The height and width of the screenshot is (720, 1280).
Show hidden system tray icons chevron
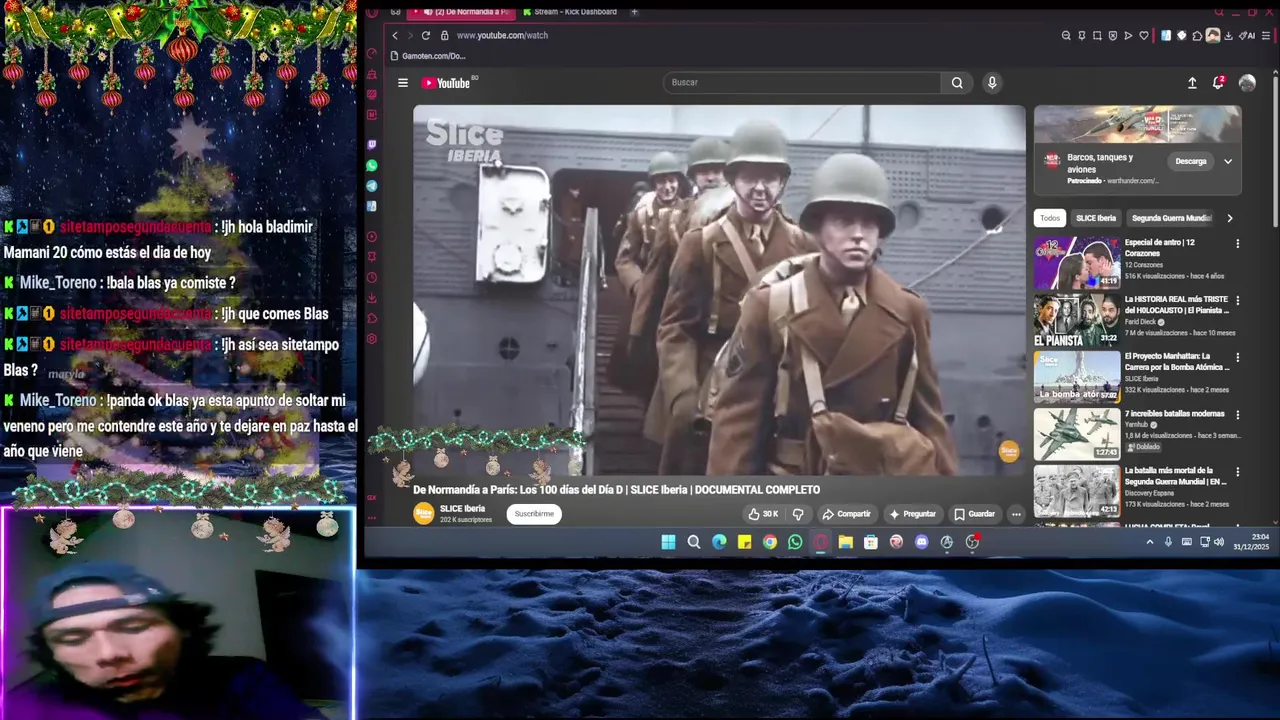1150,542
